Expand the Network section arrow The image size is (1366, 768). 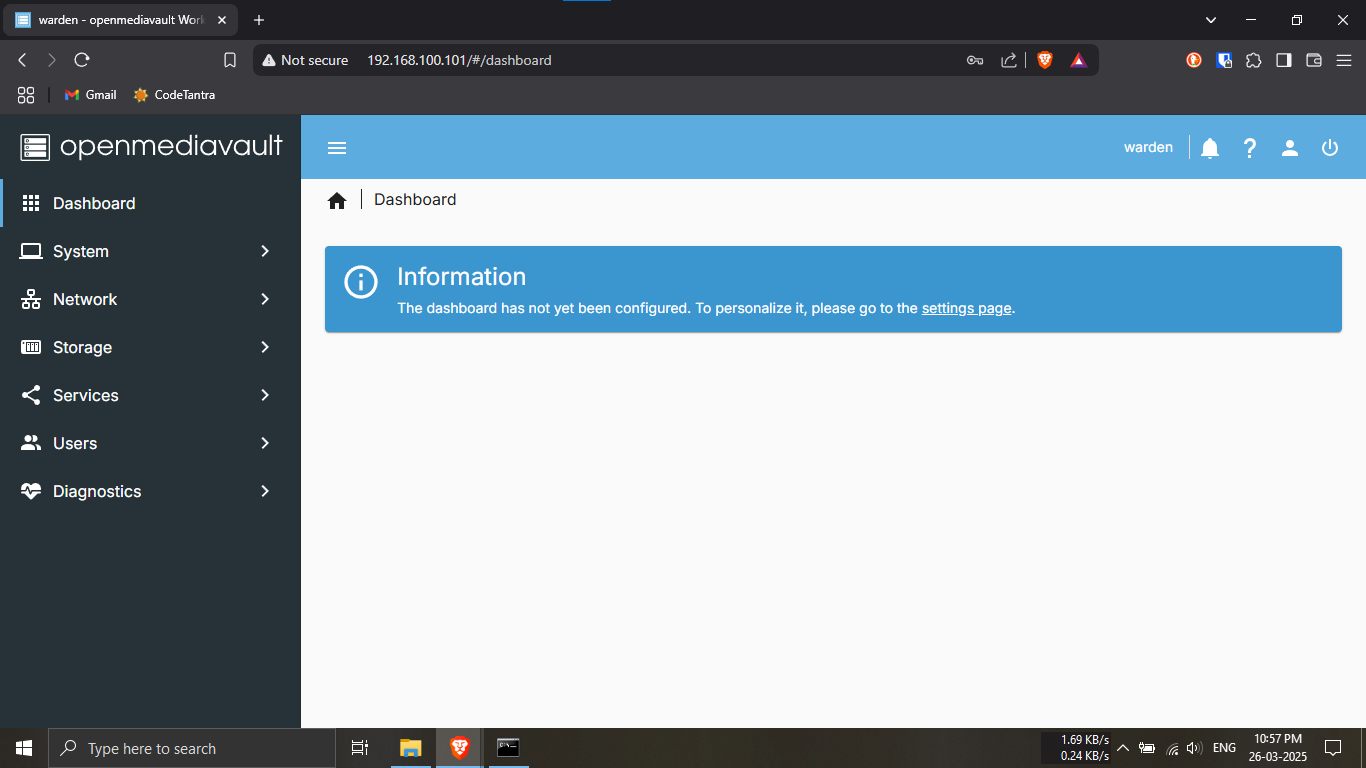coord(265,299)
